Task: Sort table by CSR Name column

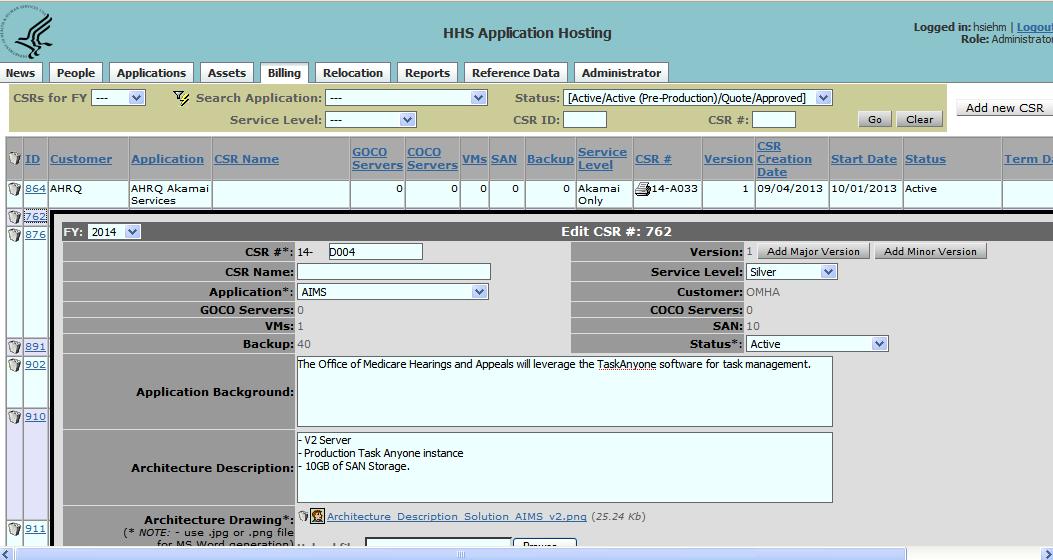Action: (x=246, y=159)
